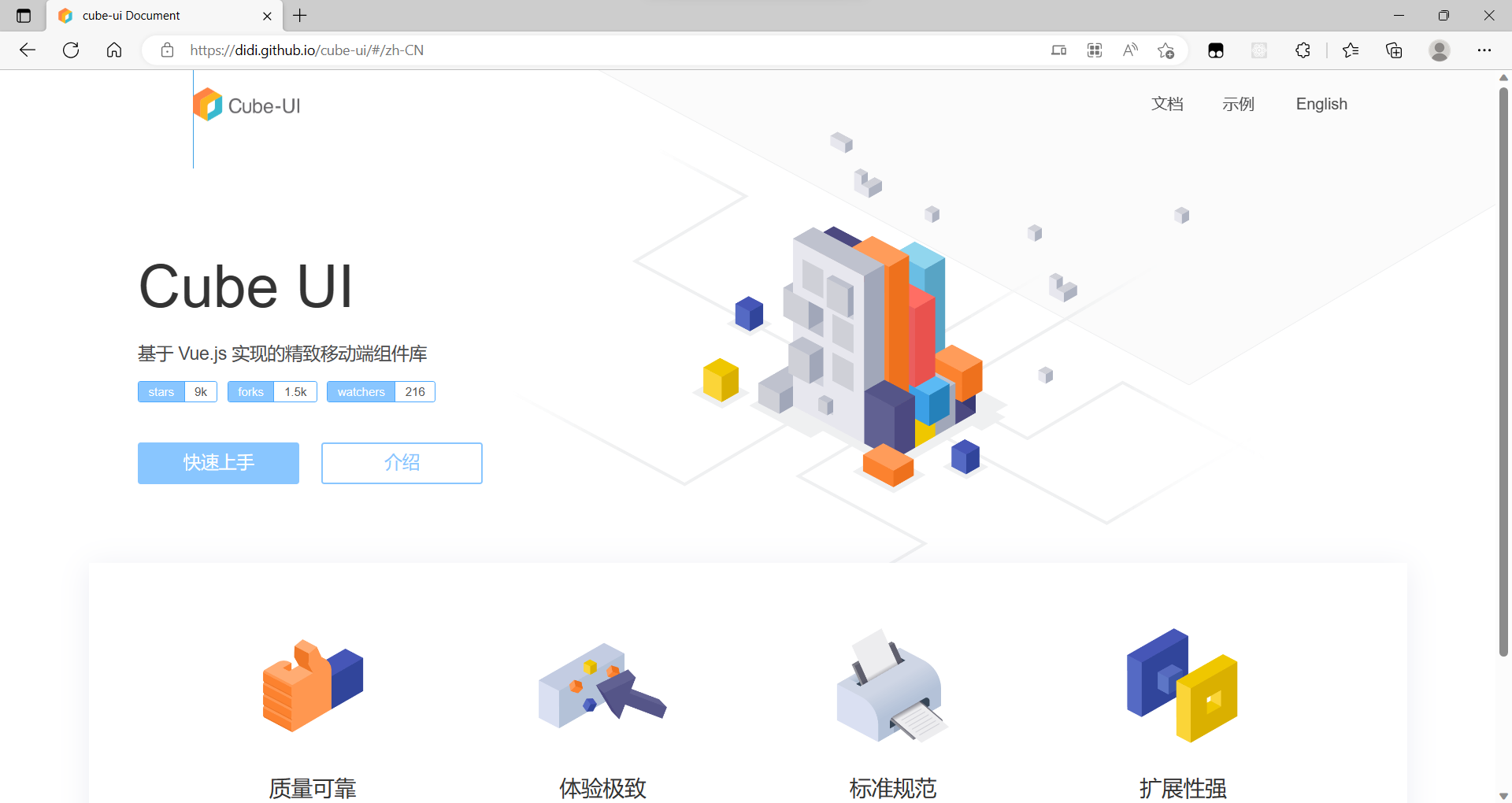Open browser extensions from the toolbar
1512x803 pixels.
pyautogui.click(x=1303, y=50)
